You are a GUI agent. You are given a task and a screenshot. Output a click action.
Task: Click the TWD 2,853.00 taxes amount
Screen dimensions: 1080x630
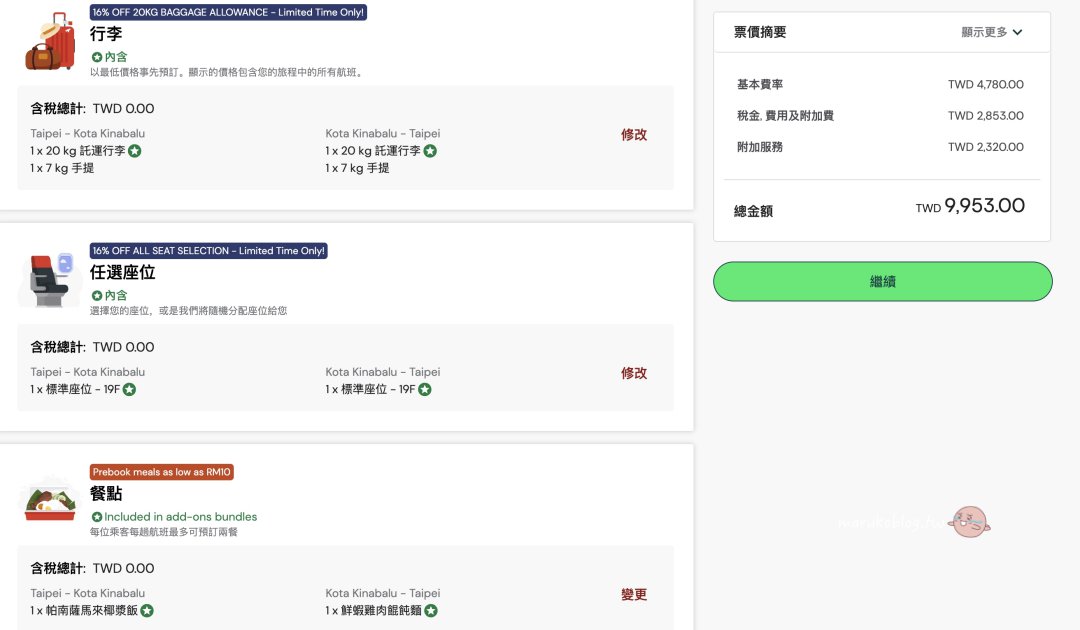tap(986, 116)
